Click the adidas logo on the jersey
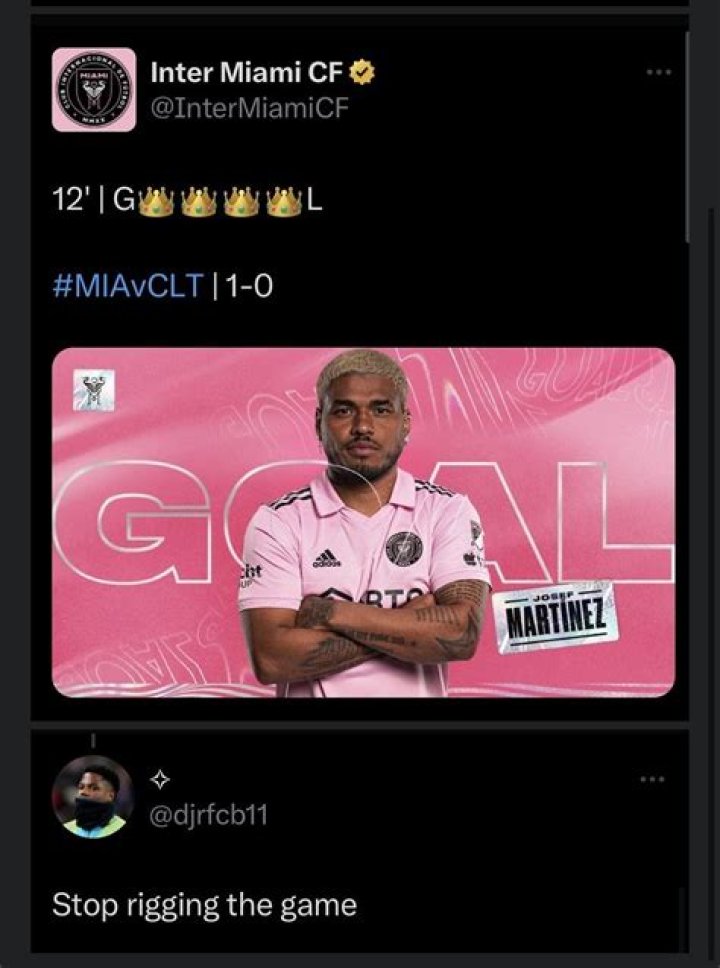 point(327,558)
